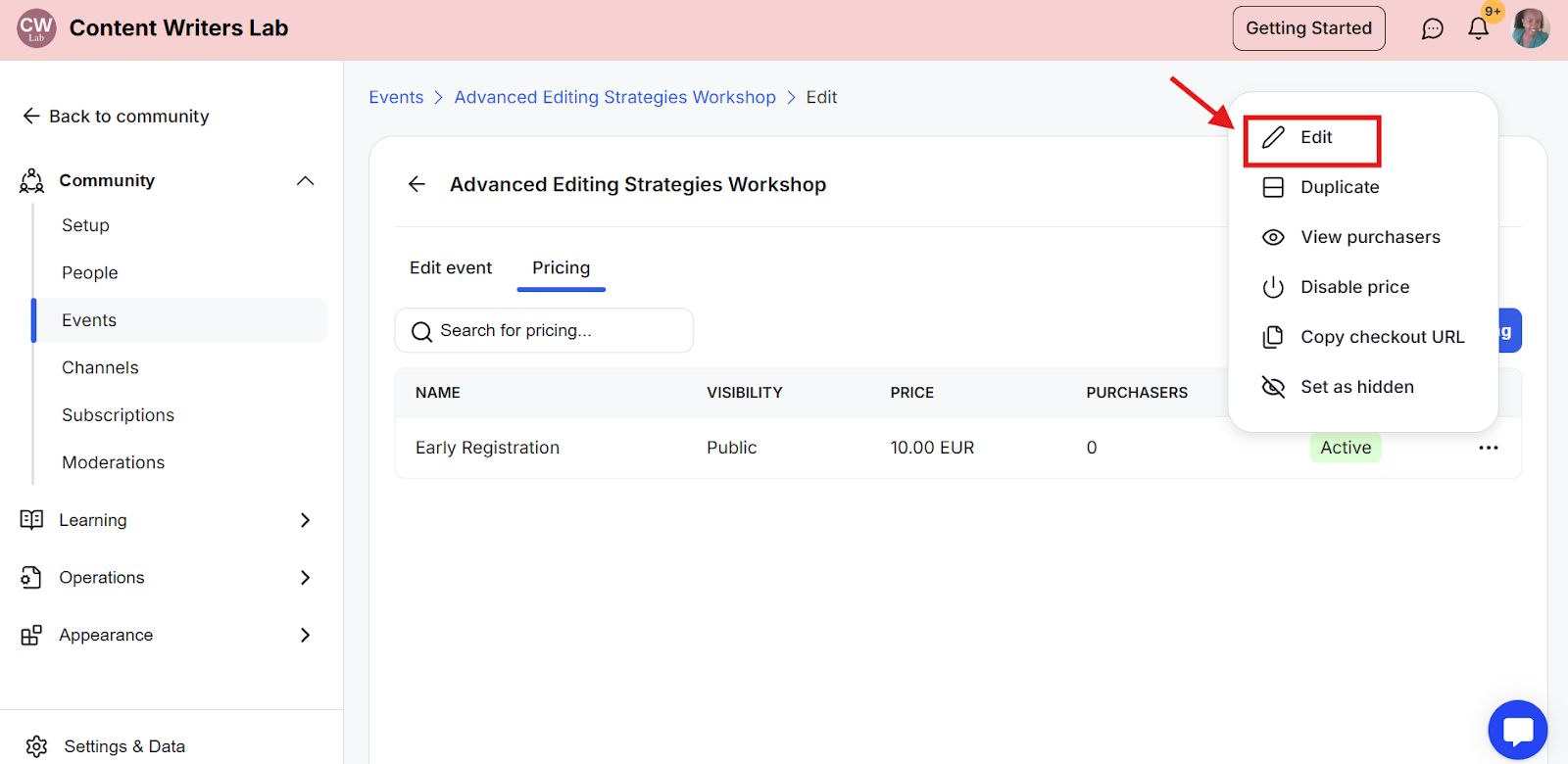Expand the Learning section
This screenshot has width=1568, height=764.
click(305, 520)
